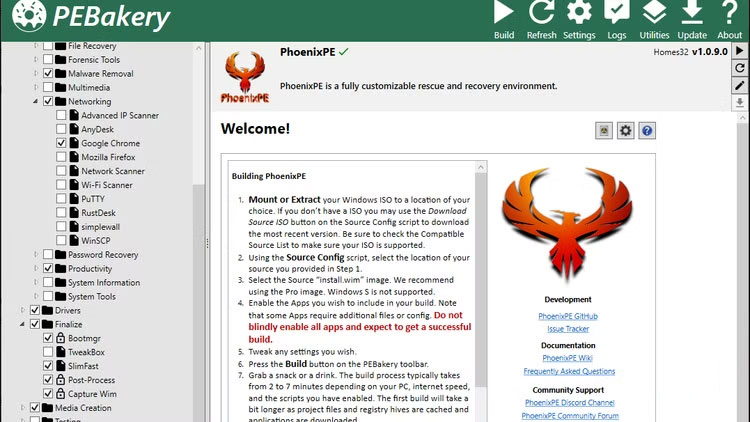Image resolution: width=750 pixels, height=422 pixels.
Task: Open the Settings gear in toolbar
Action: 579,20
